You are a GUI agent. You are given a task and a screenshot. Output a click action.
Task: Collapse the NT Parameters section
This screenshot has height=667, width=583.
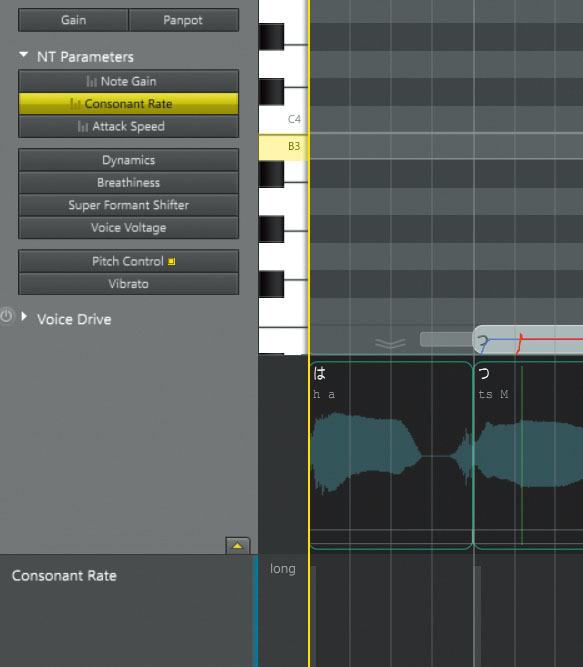tap(24, 55)
